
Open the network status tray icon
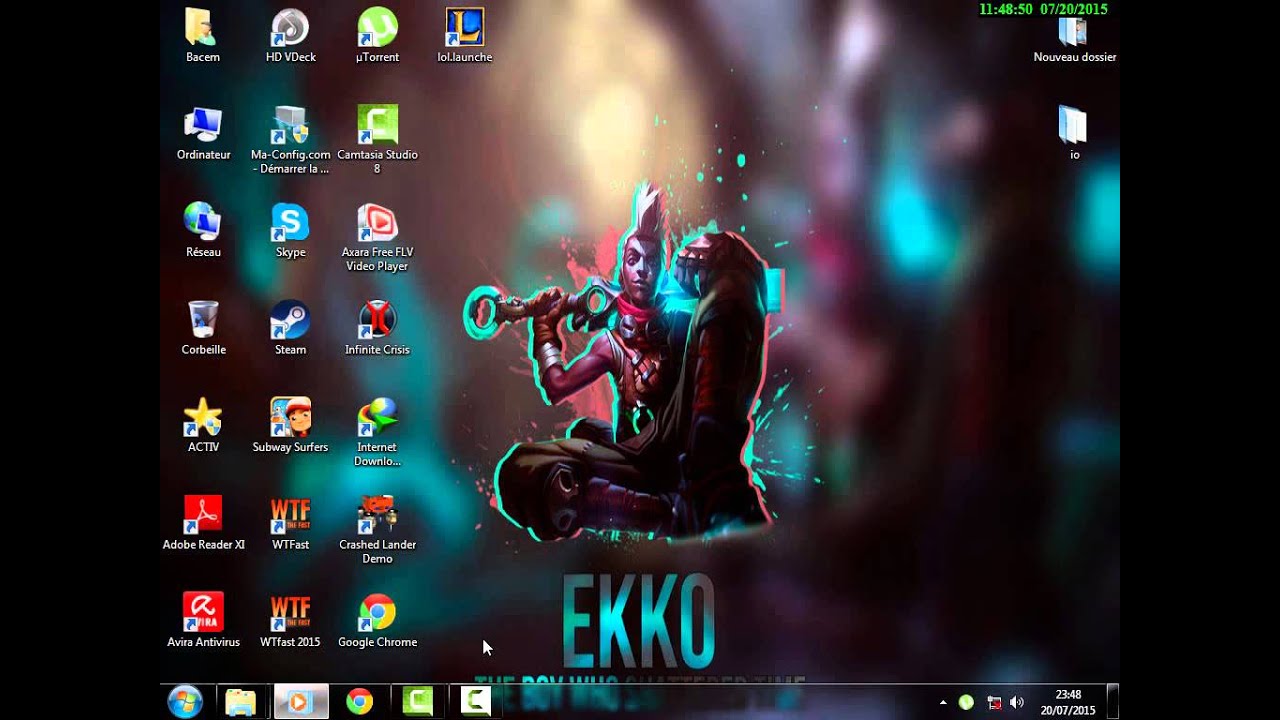pos(994,703)
